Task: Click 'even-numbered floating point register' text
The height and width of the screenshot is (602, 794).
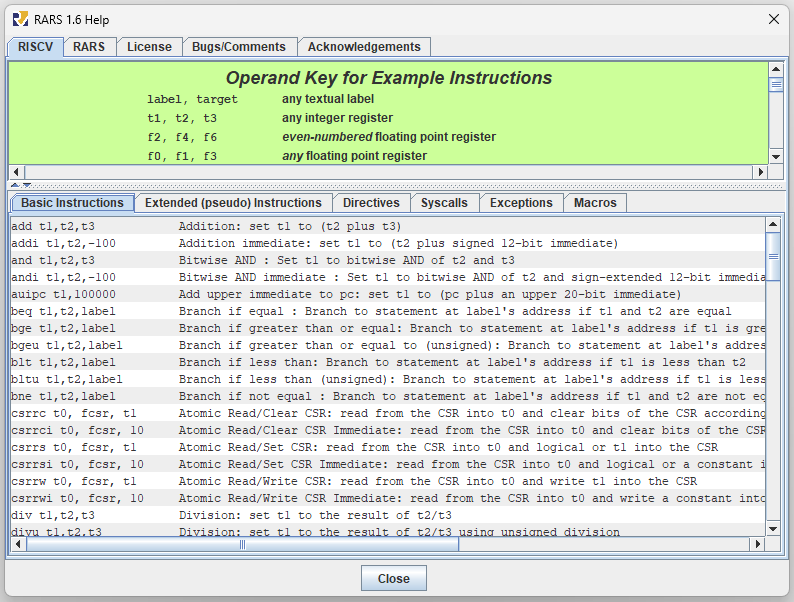Action: tap(389, 137)
